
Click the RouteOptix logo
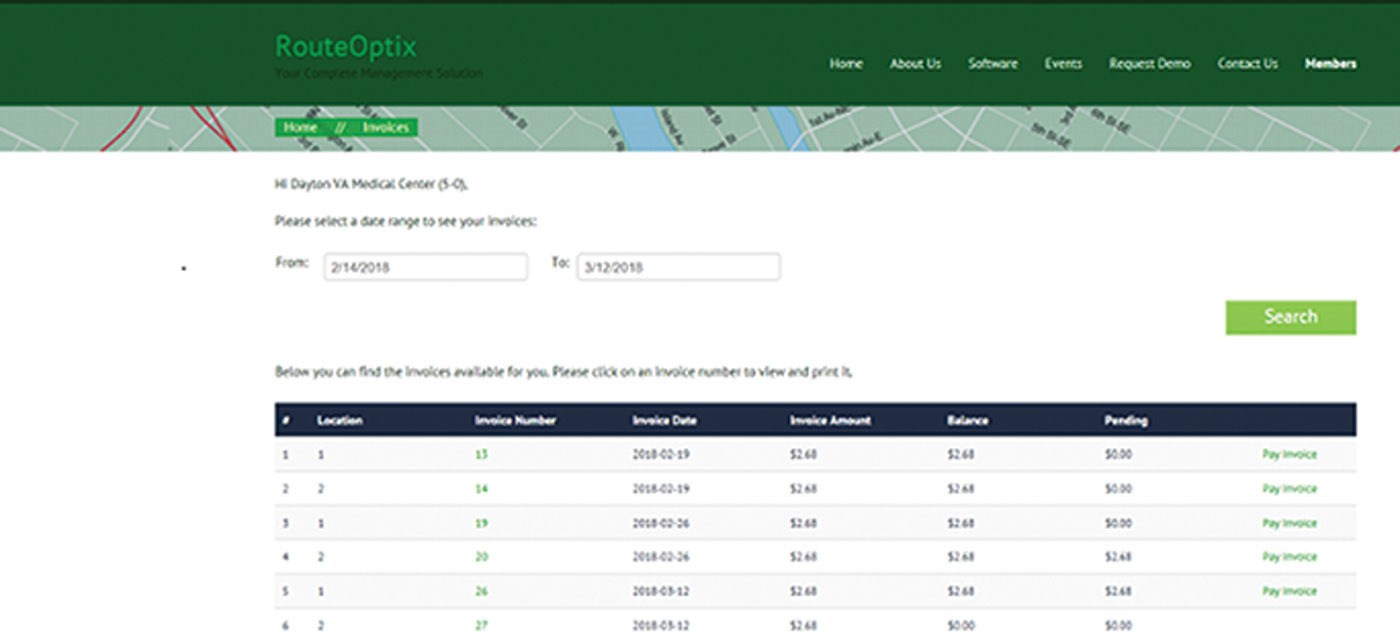coord(345,46)
